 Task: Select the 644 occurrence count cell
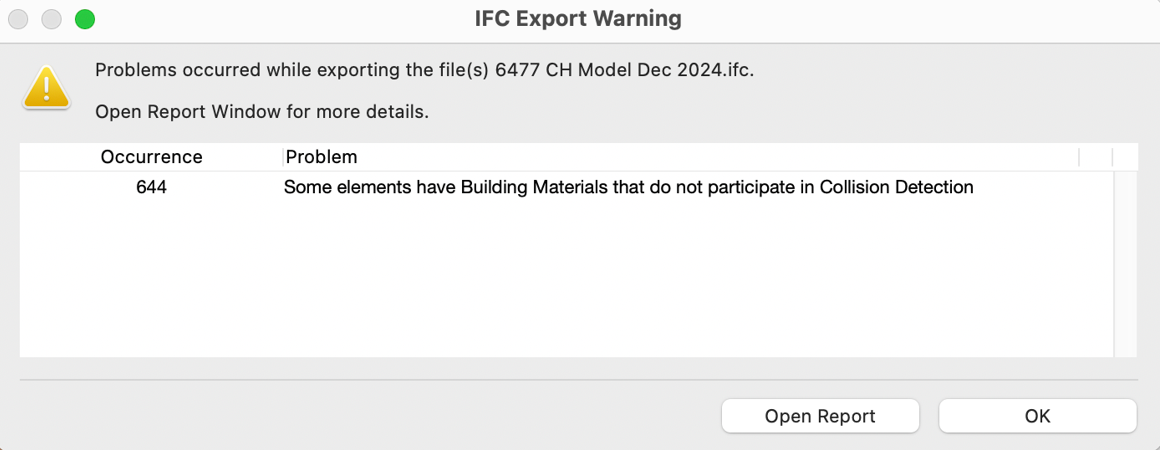tap(152, 188)
